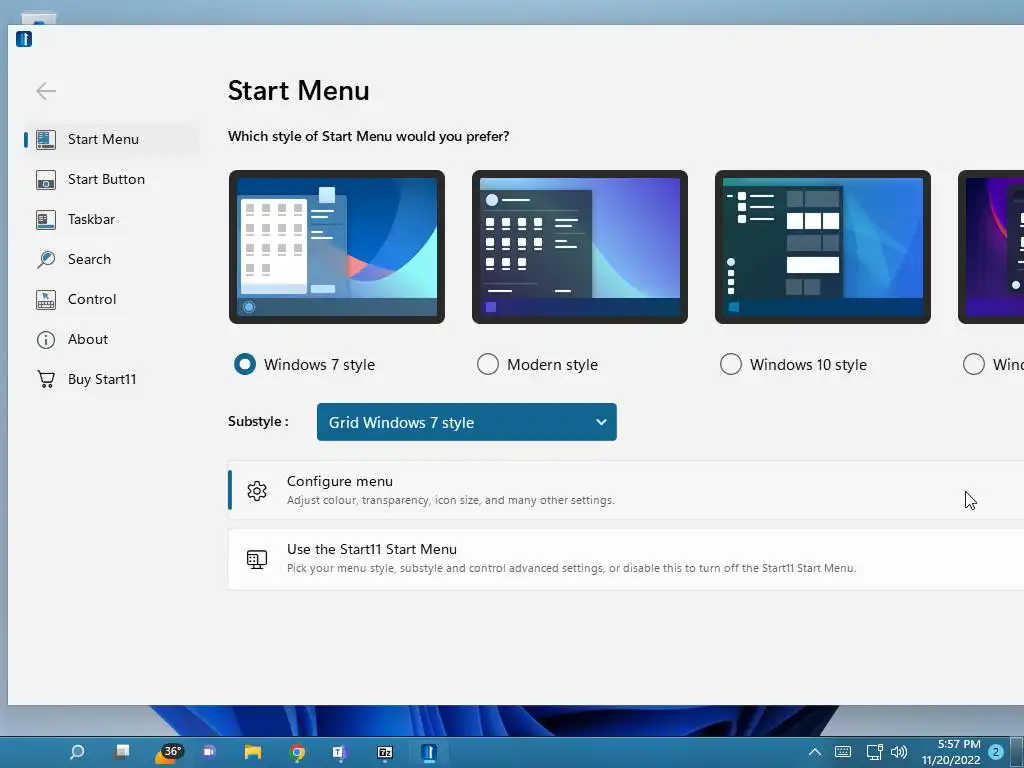
Task: Select the partially visible fourth style radio
Action: 974,364
